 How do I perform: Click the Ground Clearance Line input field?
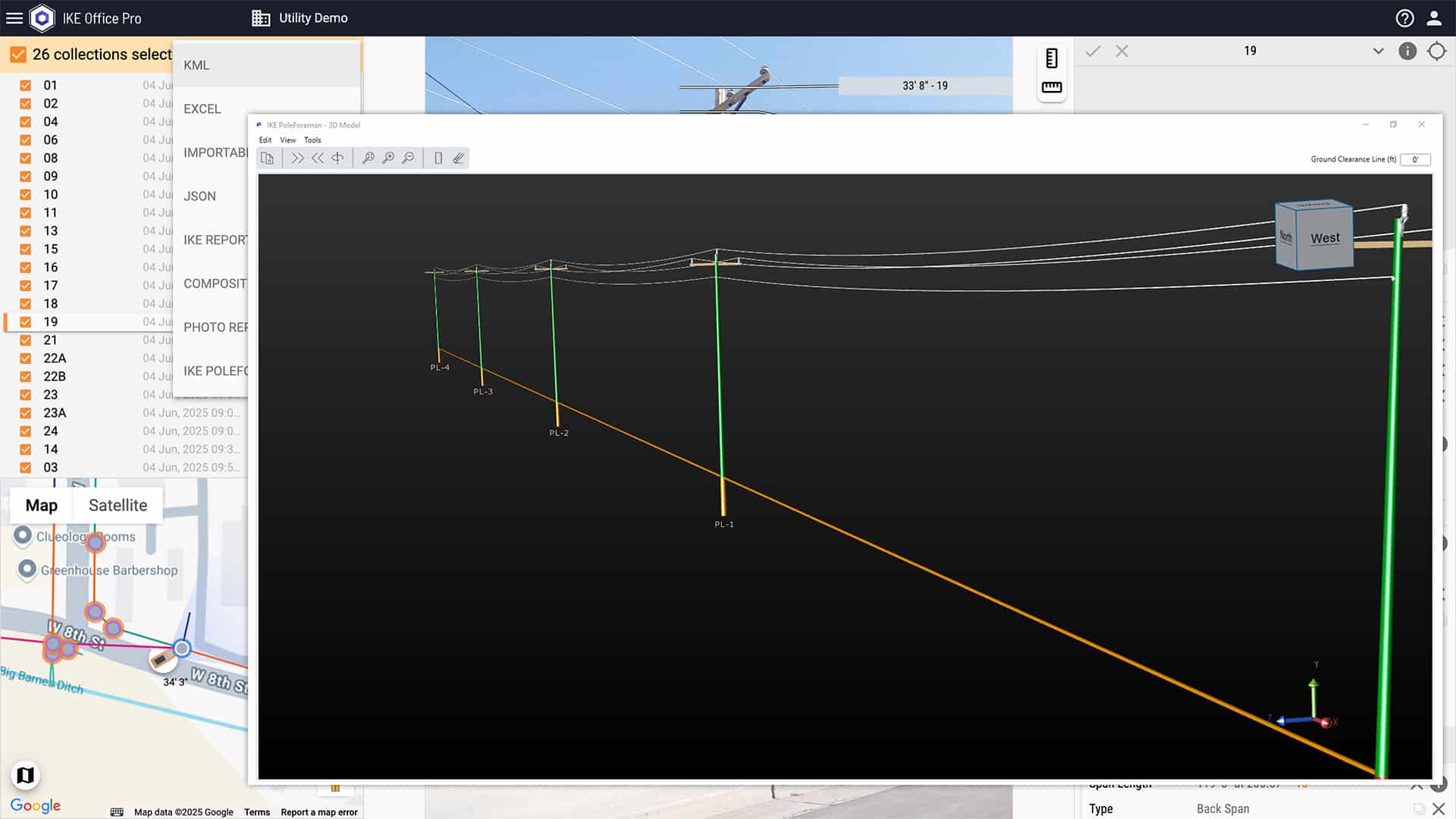coord(1414,159)
